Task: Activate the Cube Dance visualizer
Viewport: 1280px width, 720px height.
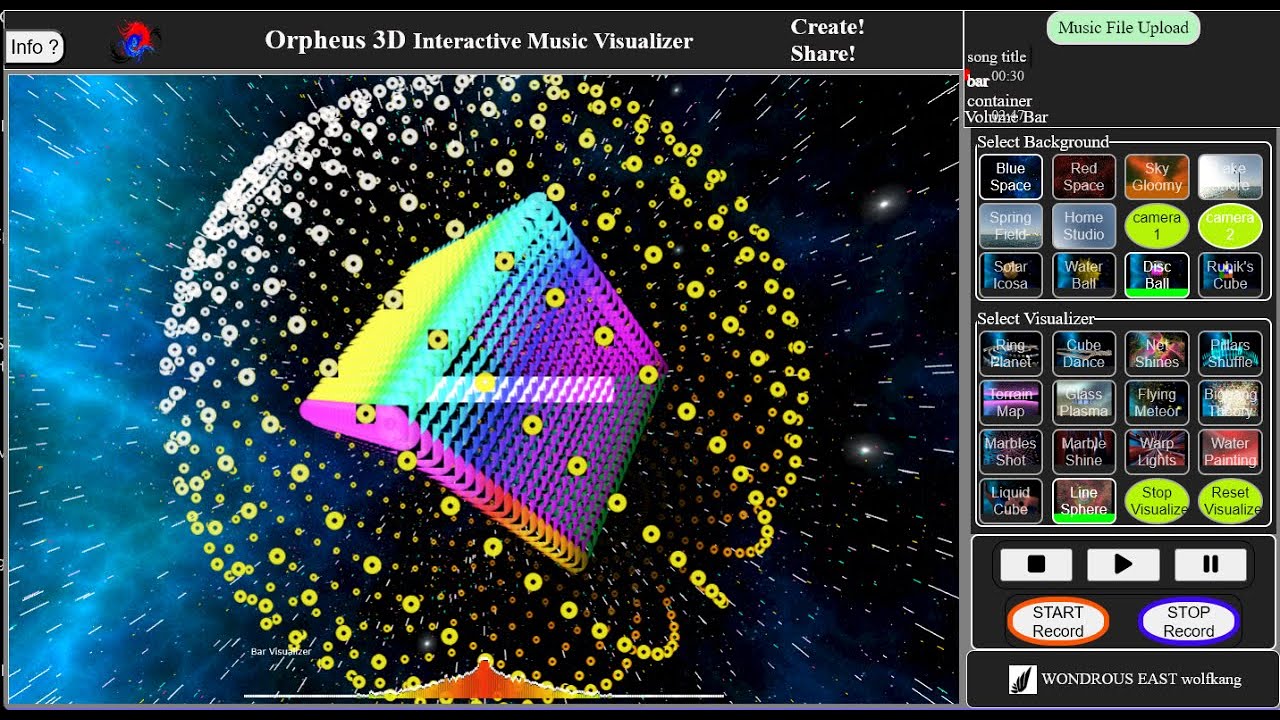Action: (x=1083, y=353)
